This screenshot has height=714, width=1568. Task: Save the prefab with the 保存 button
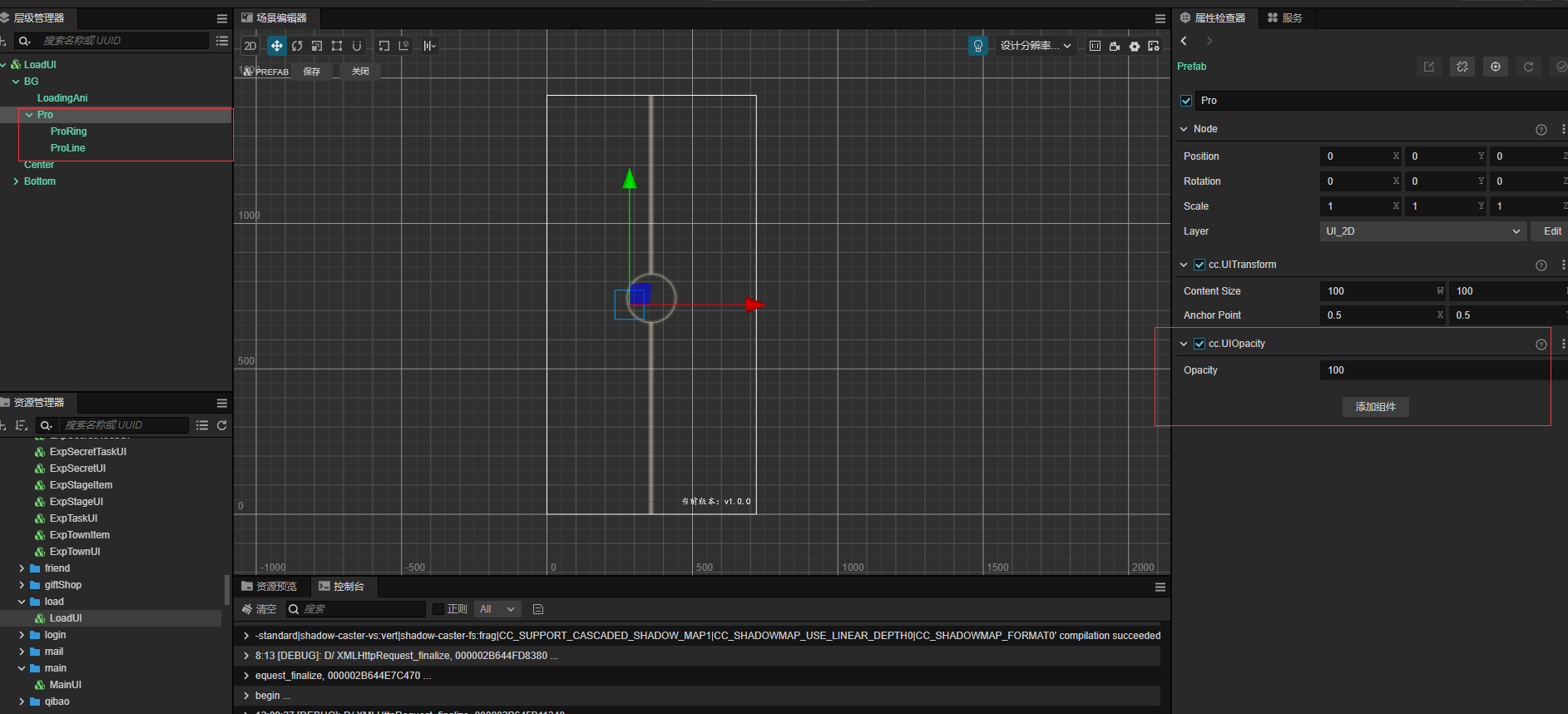[x=312, y=72]
